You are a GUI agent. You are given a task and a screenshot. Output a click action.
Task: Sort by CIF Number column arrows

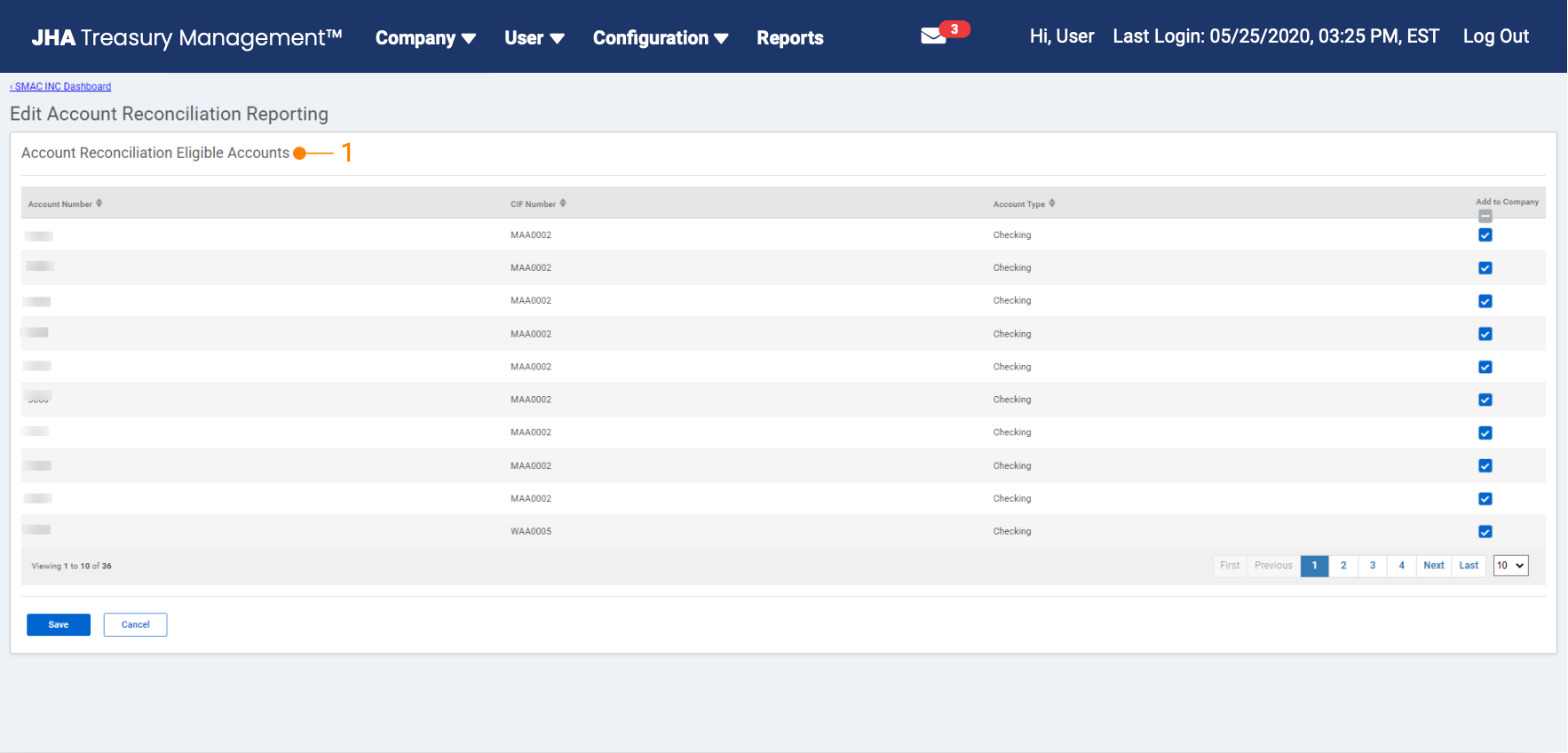(x=563, y=203)
